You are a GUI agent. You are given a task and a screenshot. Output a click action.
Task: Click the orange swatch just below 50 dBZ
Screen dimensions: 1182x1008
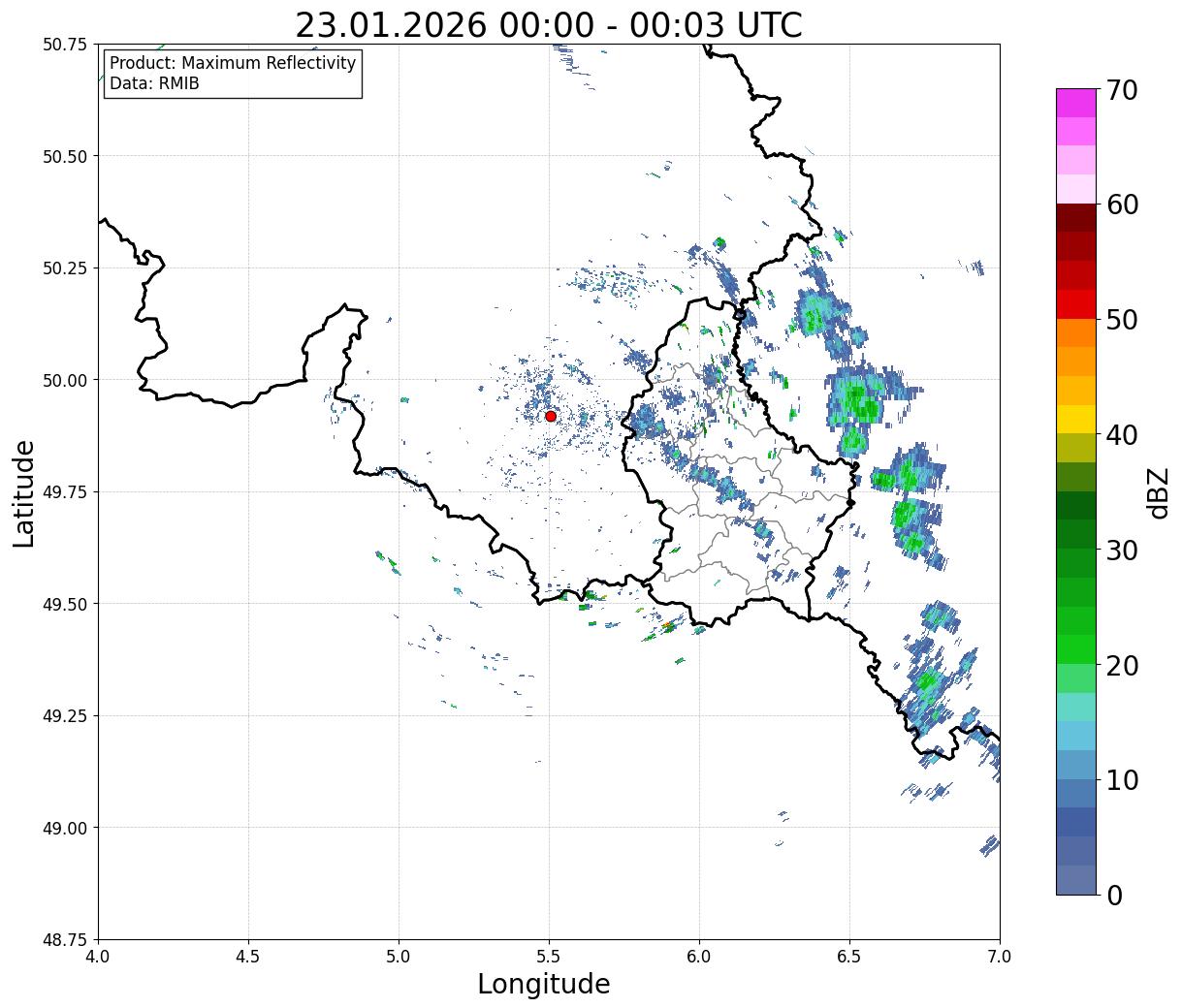click(x=1076, y=332)
